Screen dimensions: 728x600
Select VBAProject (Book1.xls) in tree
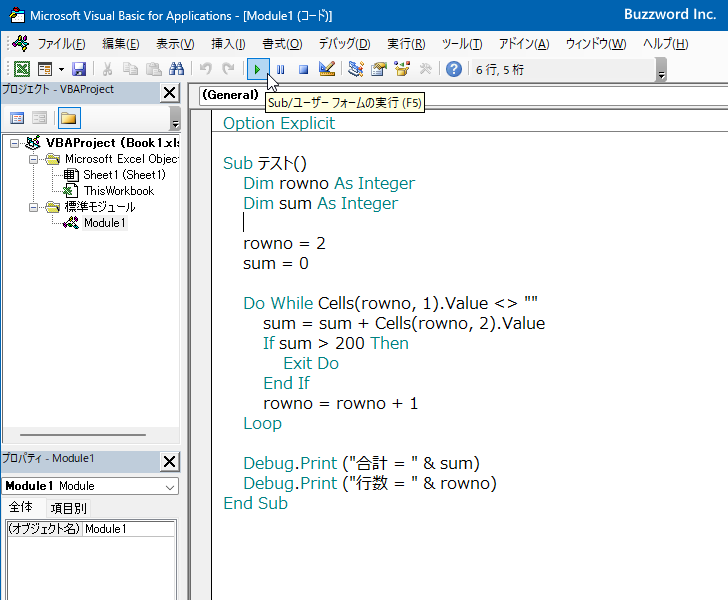(112, 143)
